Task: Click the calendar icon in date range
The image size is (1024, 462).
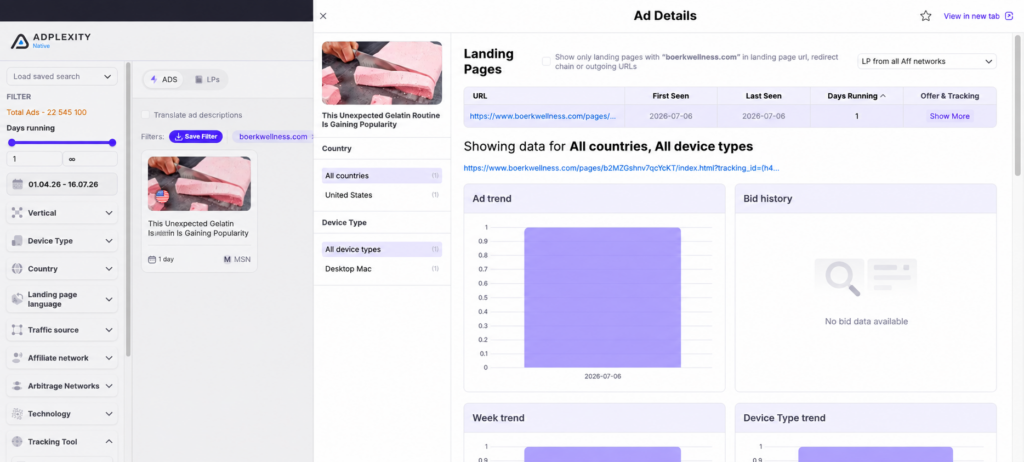Action: [18, 184]
